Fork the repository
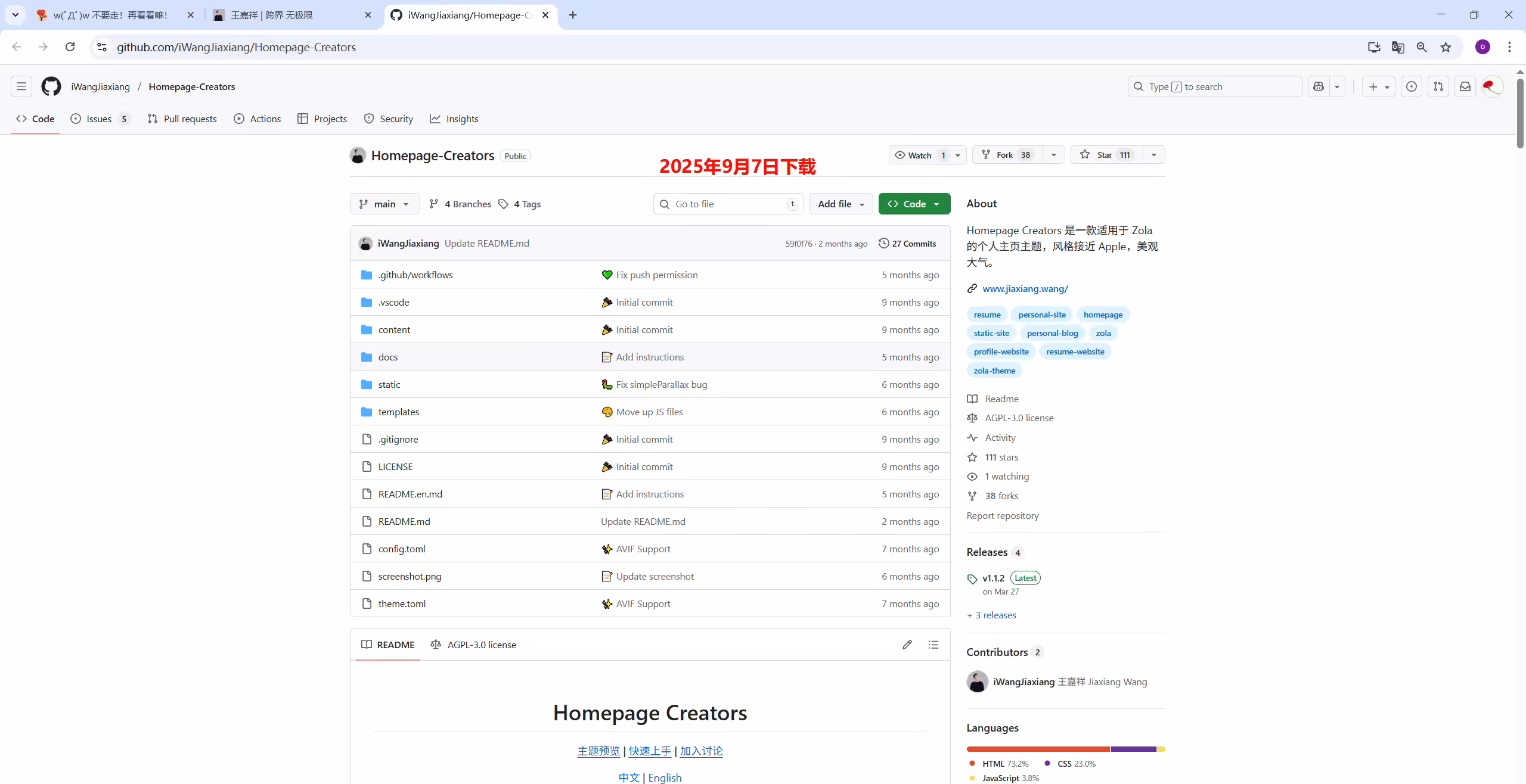Screen dimensions: 1526x784 tap(1008, 155)
